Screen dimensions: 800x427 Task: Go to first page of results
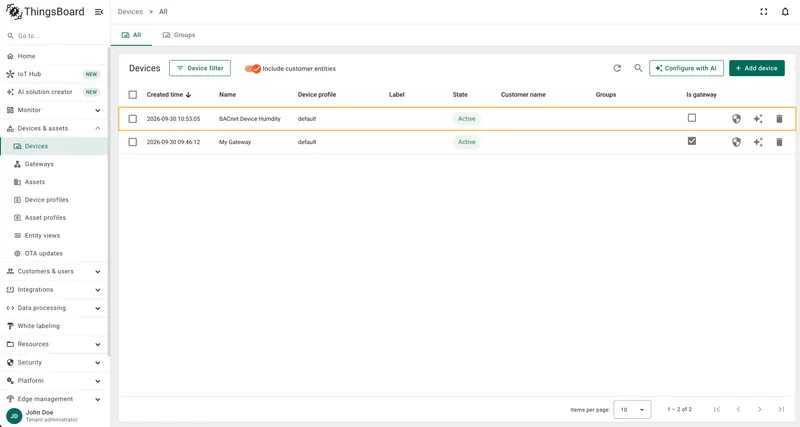717,409
